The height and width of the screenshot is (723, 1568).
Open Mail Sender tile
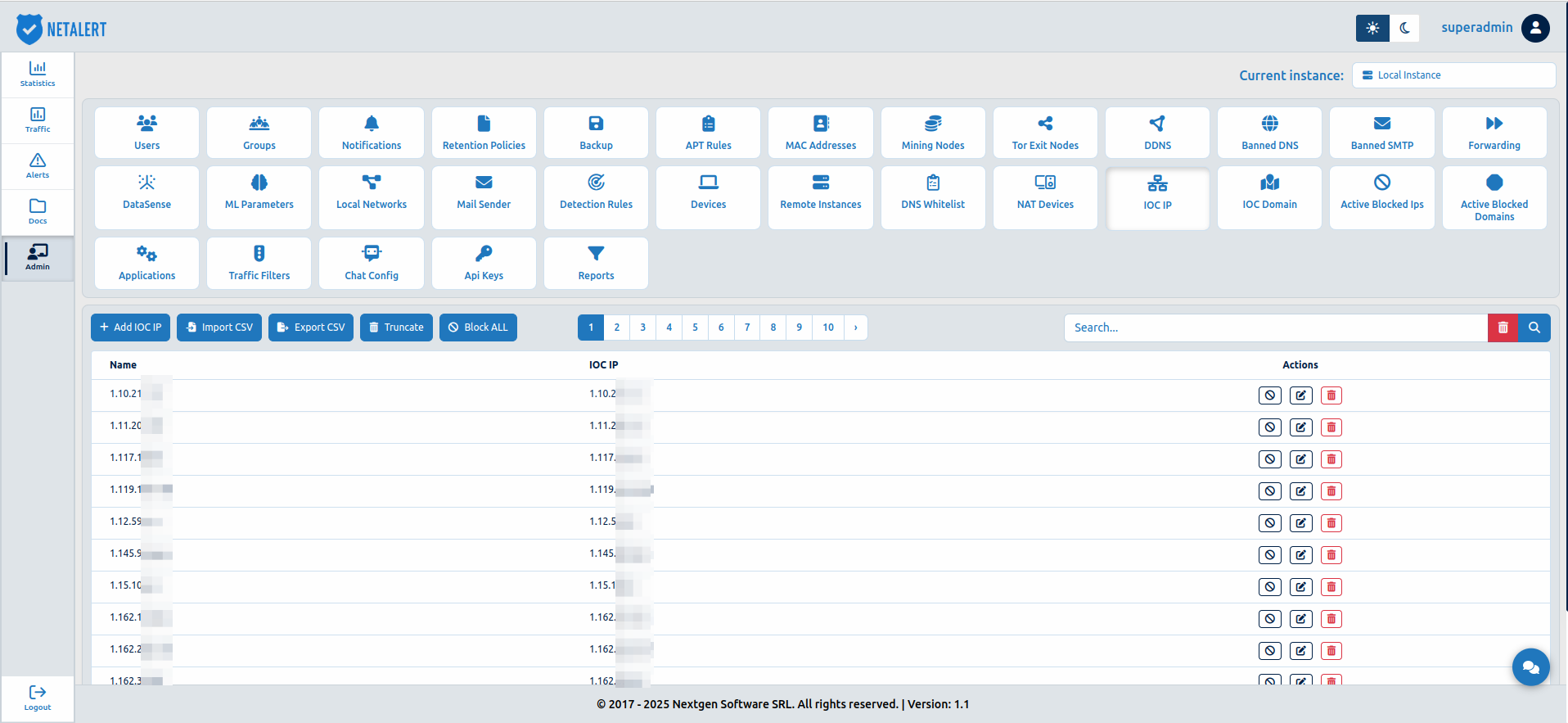pos(484,197)
